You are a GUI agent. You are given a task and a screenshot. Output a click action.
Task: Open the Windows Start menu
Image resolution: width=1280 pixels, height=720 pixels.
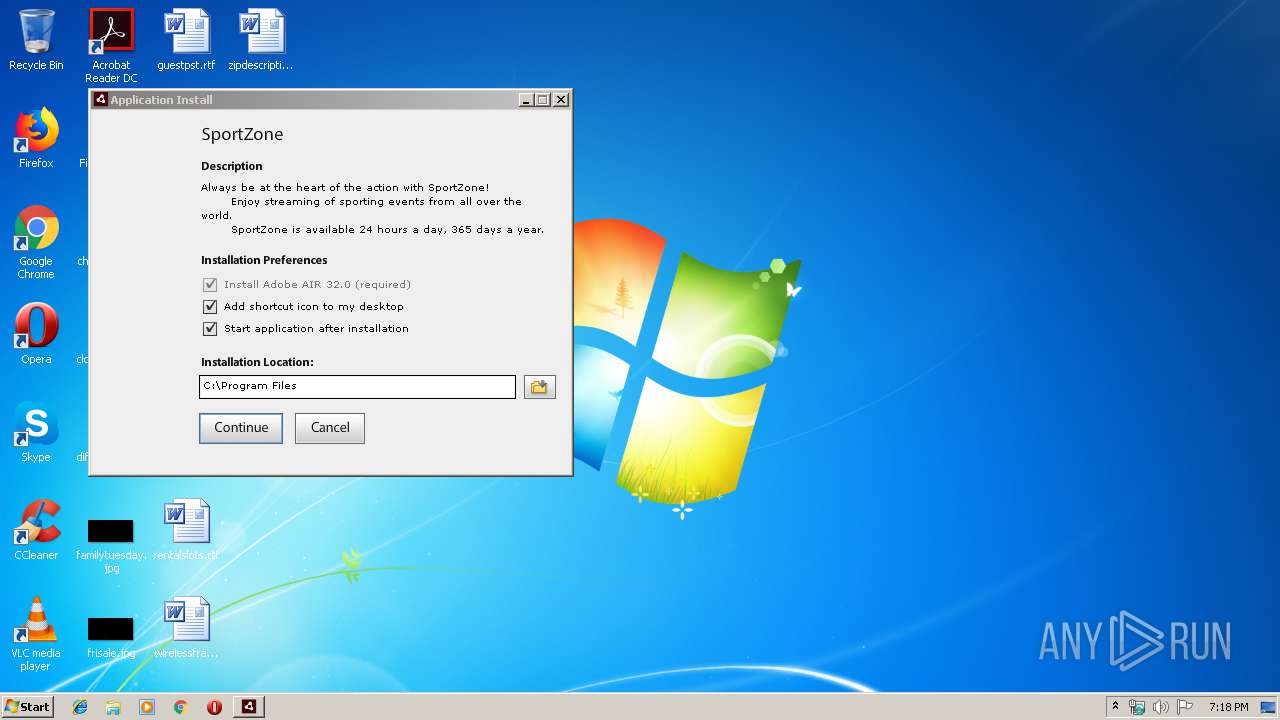(x=28, y=707)
